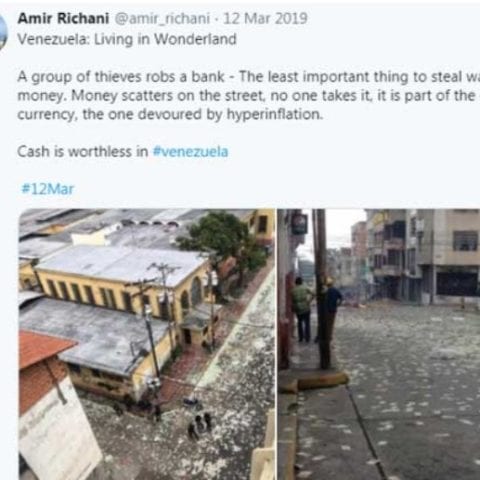Click the 'Venezuela: Living in Wonderland' headline text
The image size is (480, 480).
pos(127,39)
